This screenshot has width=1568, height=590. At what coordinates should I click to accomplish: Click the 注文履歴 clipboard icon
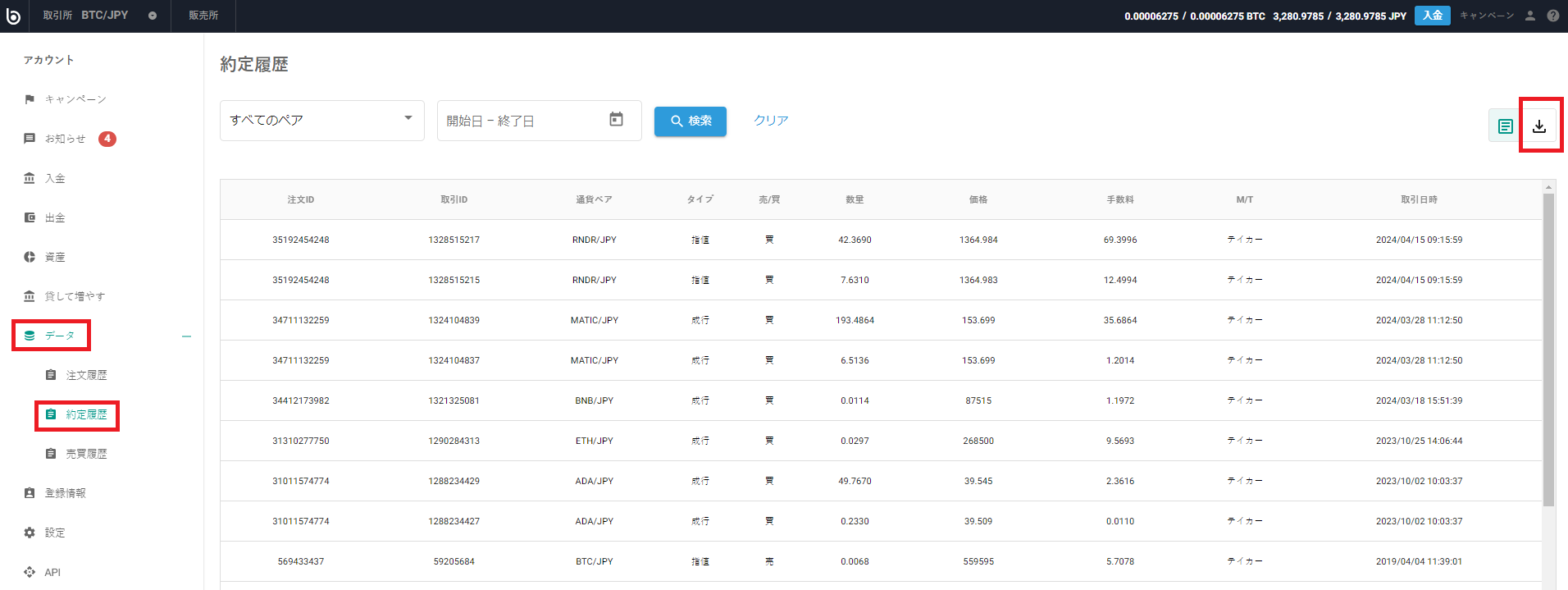51,375
